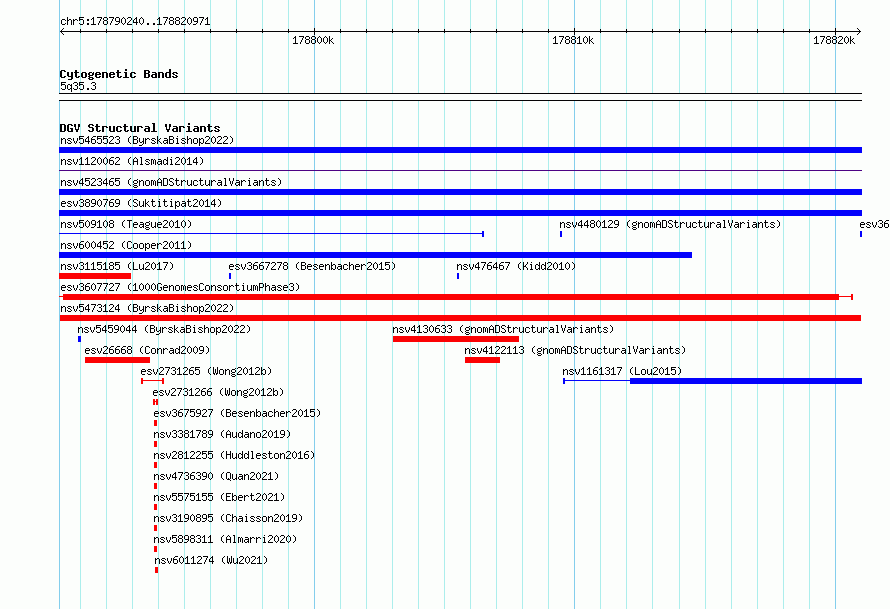Click the chr5:178790240..178820971 coordinate label
This screenshot has width=890, height=609.
(x=135, y=21)
